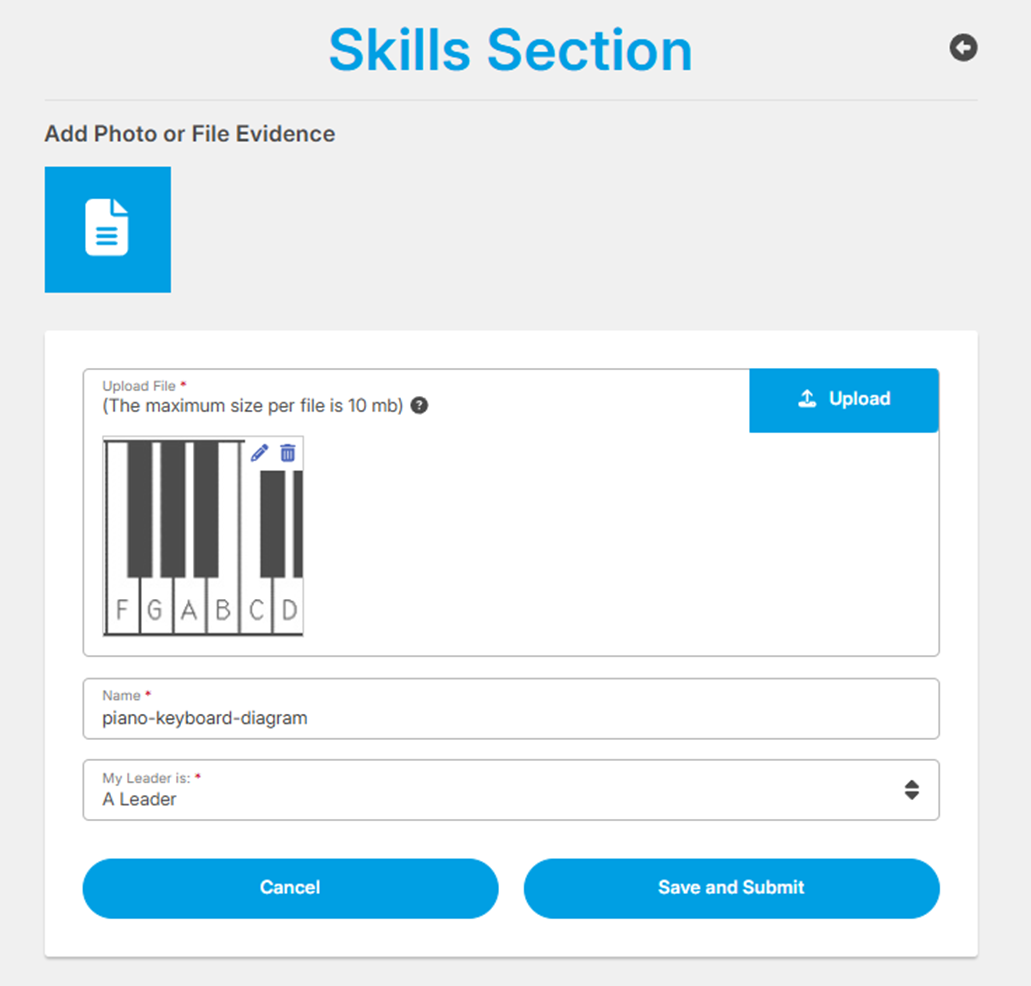Screen dimensions: 1031x986
Task: Click the 'My Leader is:' label
Action: click(146, 777)
